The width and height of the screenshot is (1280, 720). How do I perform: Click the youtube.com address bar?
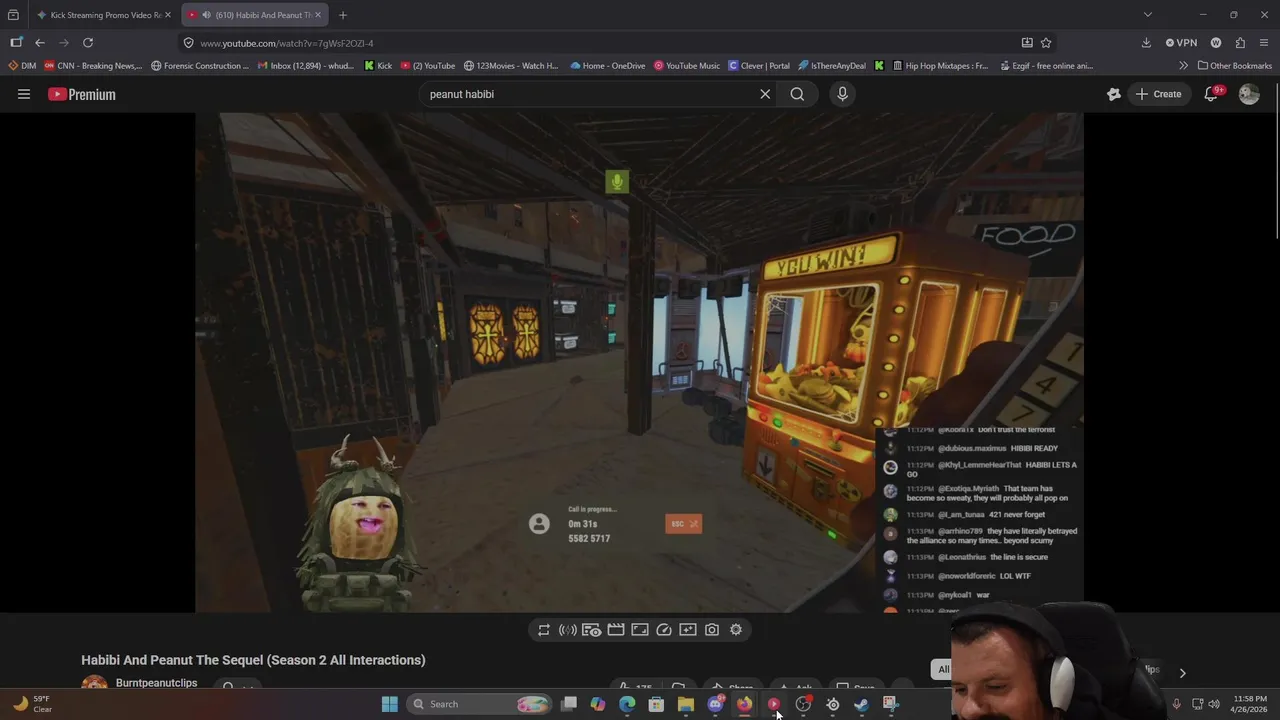[600, 43]
